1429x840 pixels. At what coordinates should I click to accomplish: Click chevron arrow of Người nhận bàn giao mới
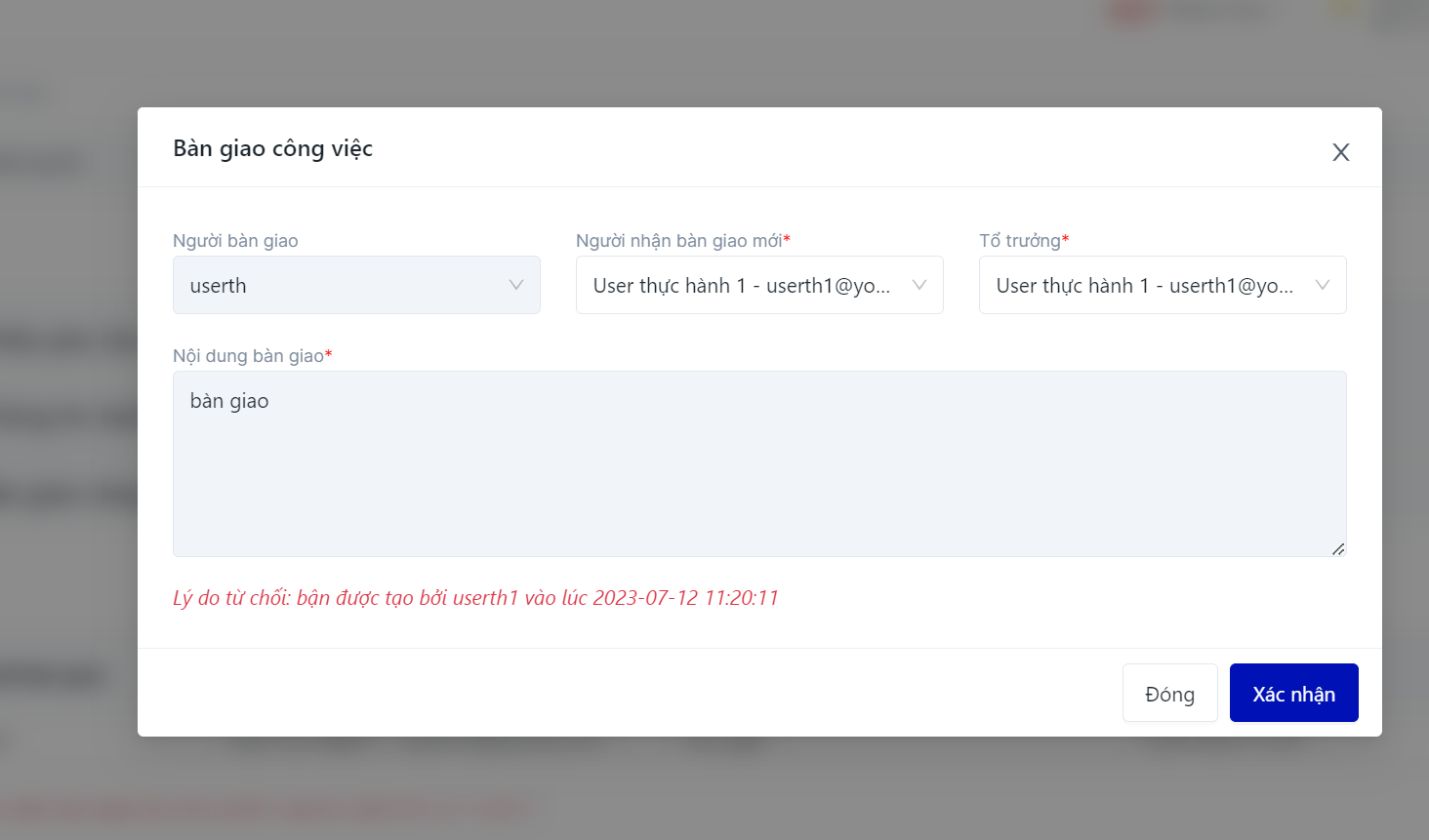pos(919,285)
